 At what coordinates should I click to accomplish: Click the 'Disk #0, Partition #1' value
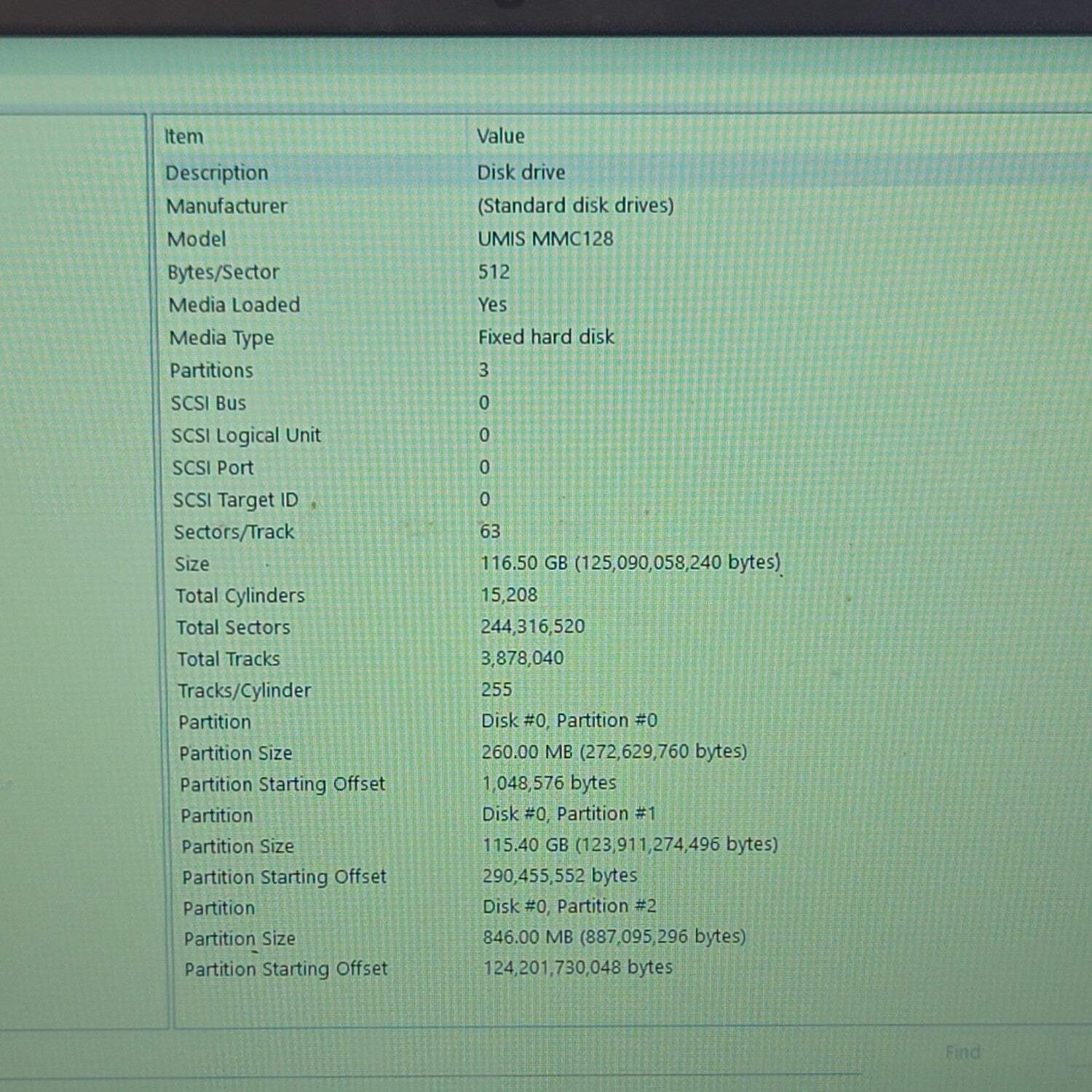pyautogui.click(x=569, y=814)
